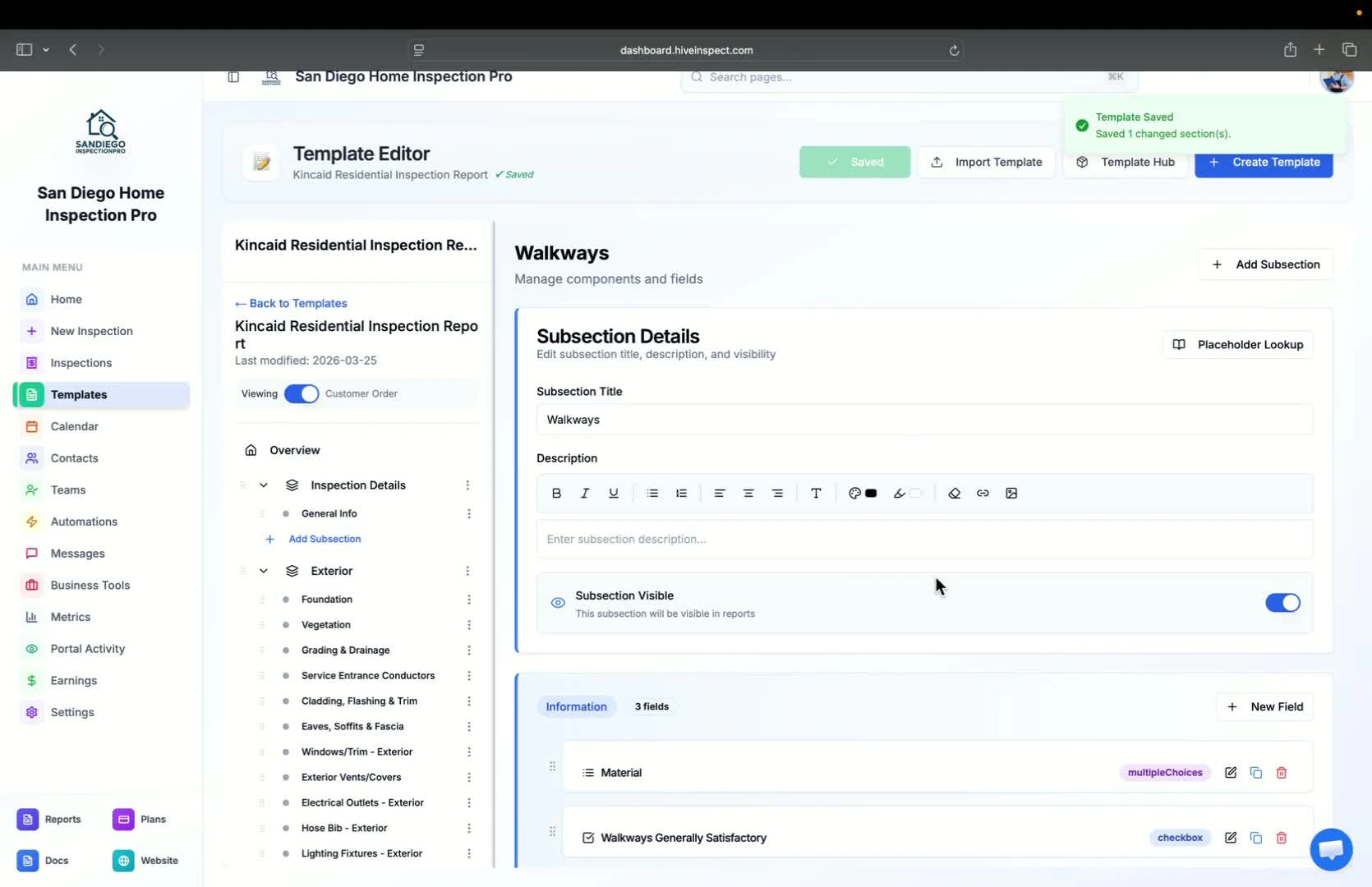Image resolution: width=1372 pixels, height=887 pixels.
Task: Click Add Subsection button at top right
Action: [1265, 264]
